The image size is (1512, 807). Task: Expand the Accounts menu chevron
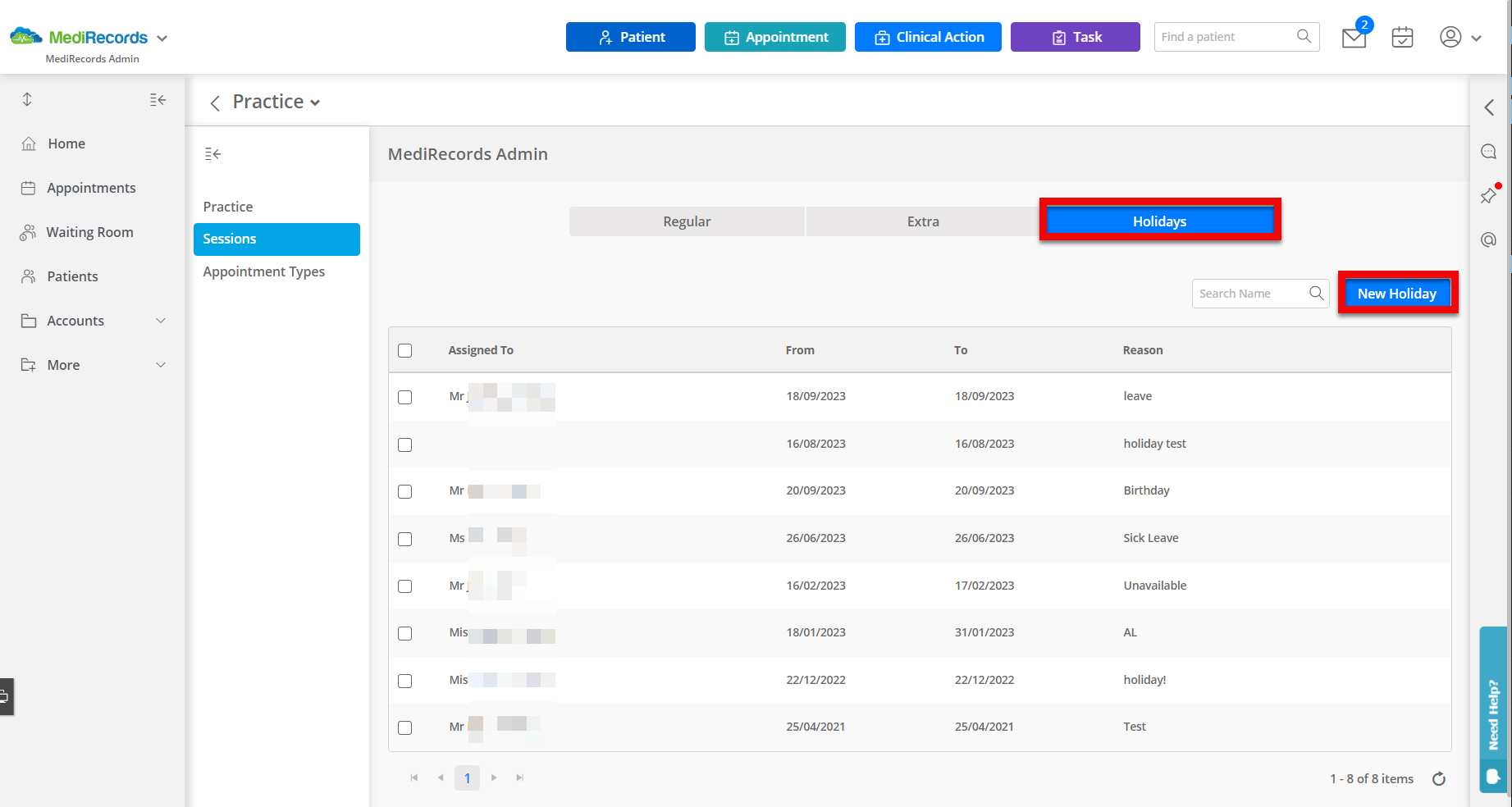click(x=161, y=321)
